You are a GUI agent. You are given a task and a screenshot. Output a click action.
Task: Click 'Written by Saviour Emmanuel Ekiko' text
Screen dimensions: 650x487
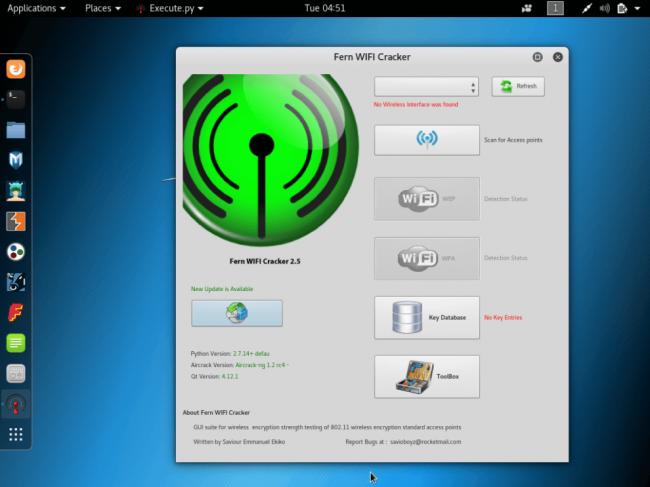[x=239, y=442]
